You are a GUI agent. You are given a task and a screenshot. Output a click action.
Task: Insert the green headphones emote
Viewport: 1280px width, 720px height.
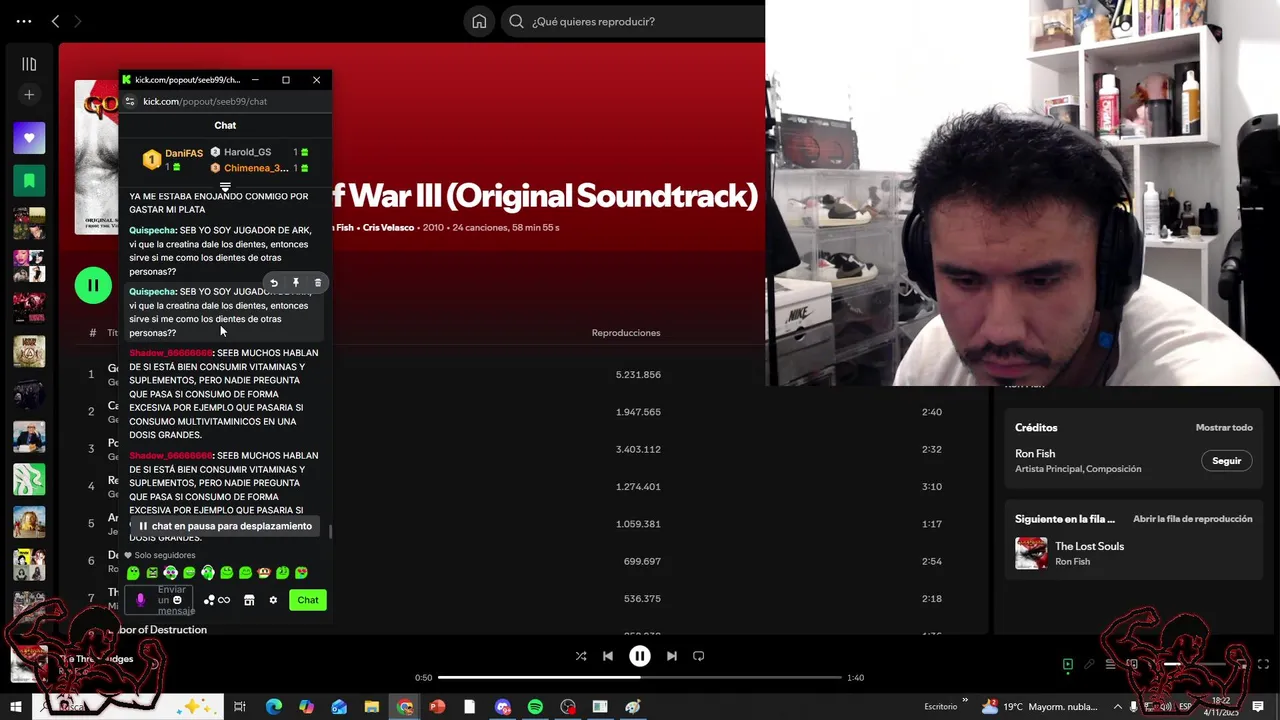point(208,573)
